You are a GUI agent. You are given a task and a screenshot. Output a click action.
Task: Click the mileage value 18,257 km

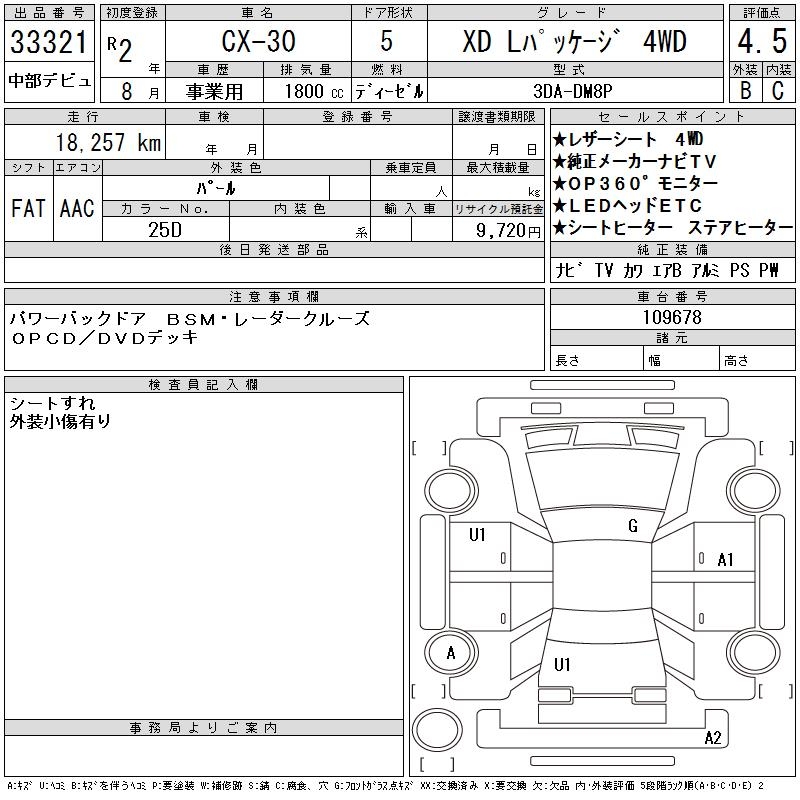tap(108, 142)
